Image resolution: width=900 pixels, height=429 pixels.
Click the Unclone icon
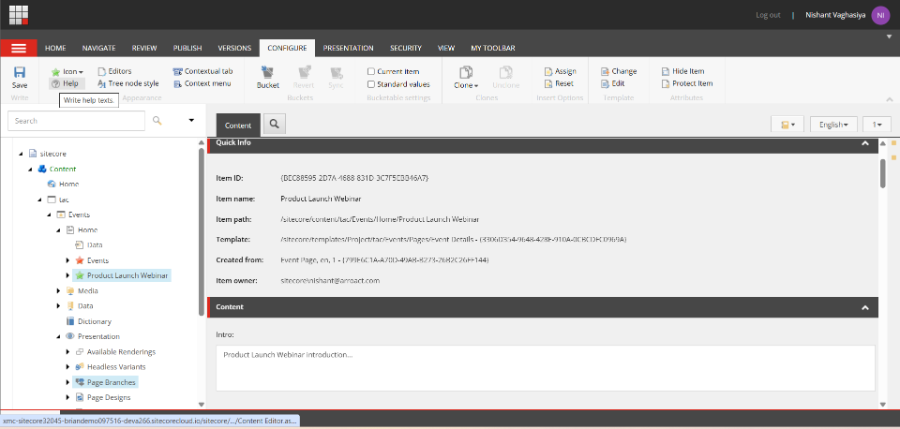click(x=505, y=72)
